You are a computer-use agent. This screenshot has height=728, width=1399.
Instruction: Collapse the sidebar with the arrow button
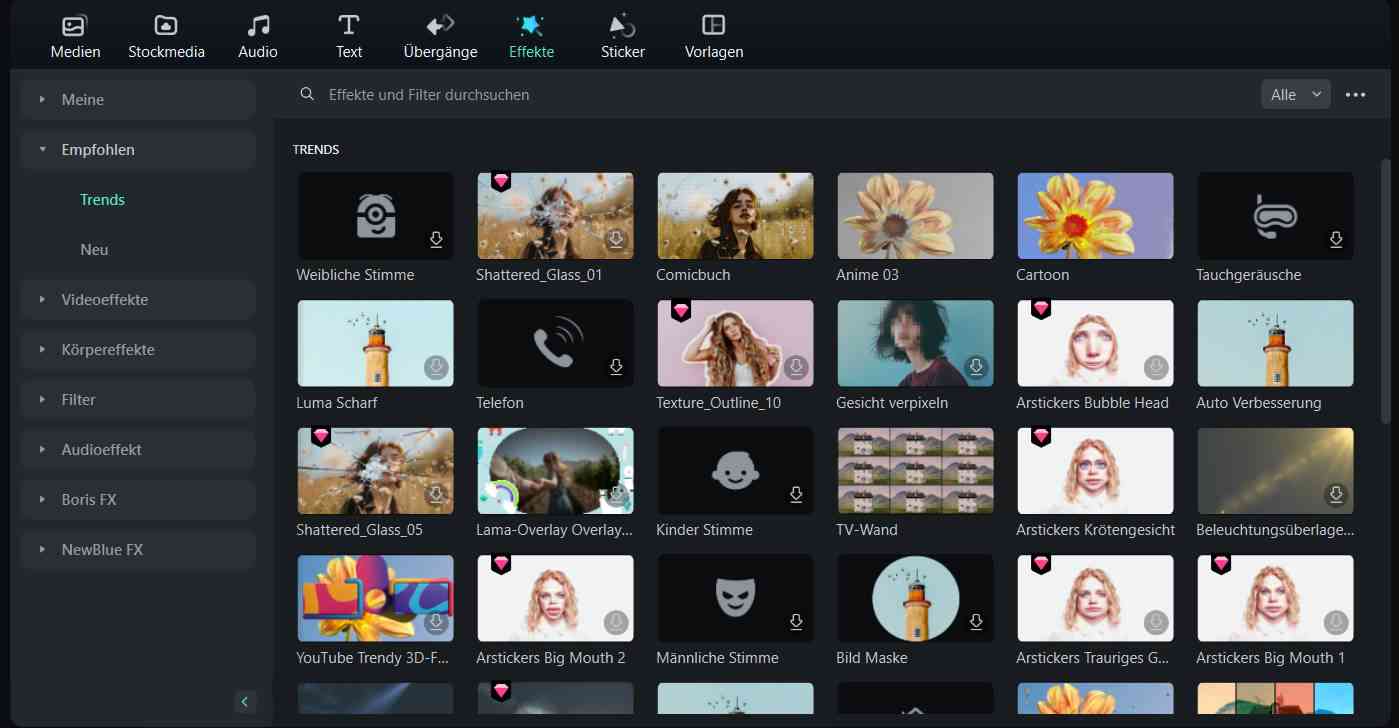coord(245,701)
